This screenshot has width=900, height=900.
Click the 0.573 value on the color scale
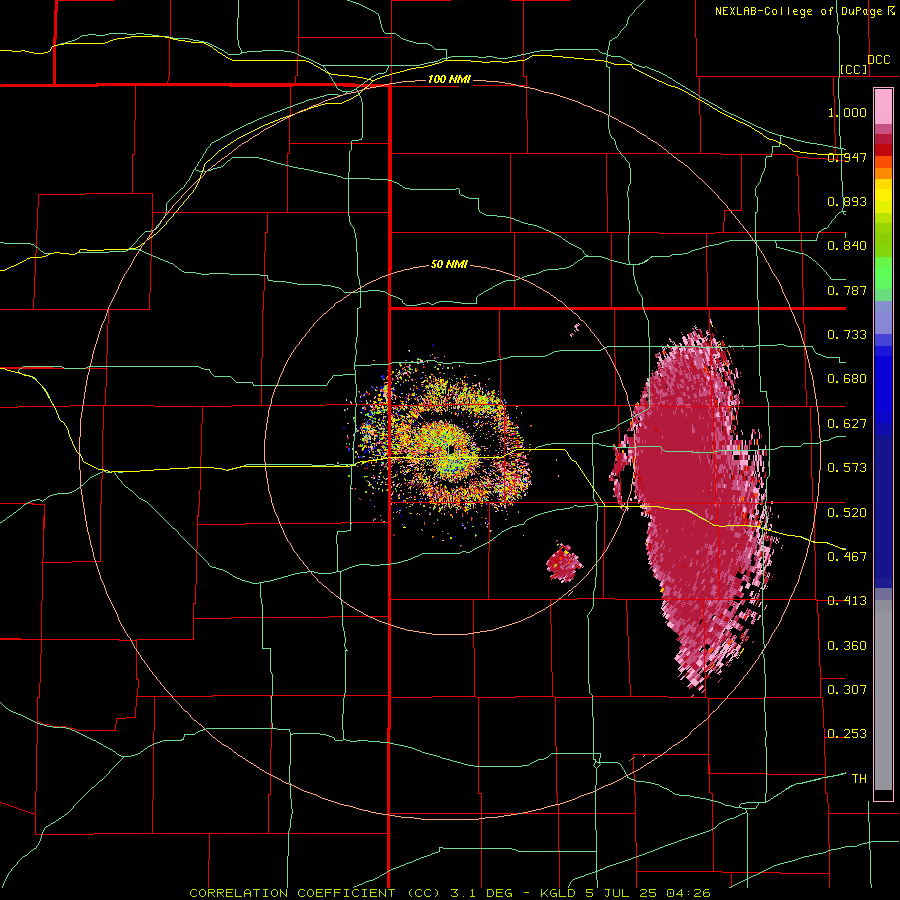(847, 468)
